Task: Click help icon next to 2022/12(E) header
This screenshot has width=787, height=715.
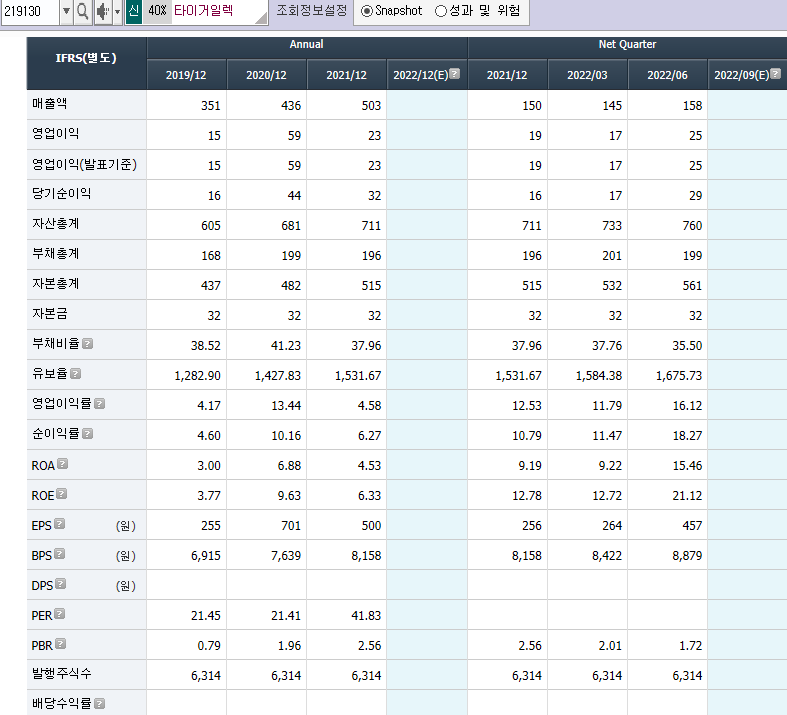Action: point(455,74)
